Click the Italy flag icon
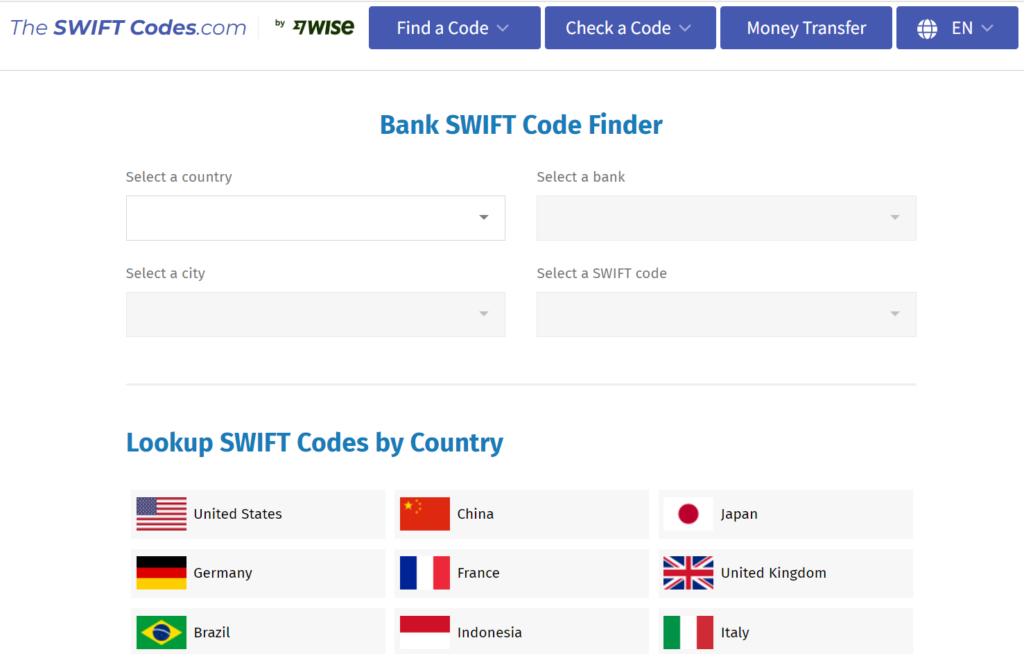Viewport: 1024px width, 654px height. [x=688, y=632]
